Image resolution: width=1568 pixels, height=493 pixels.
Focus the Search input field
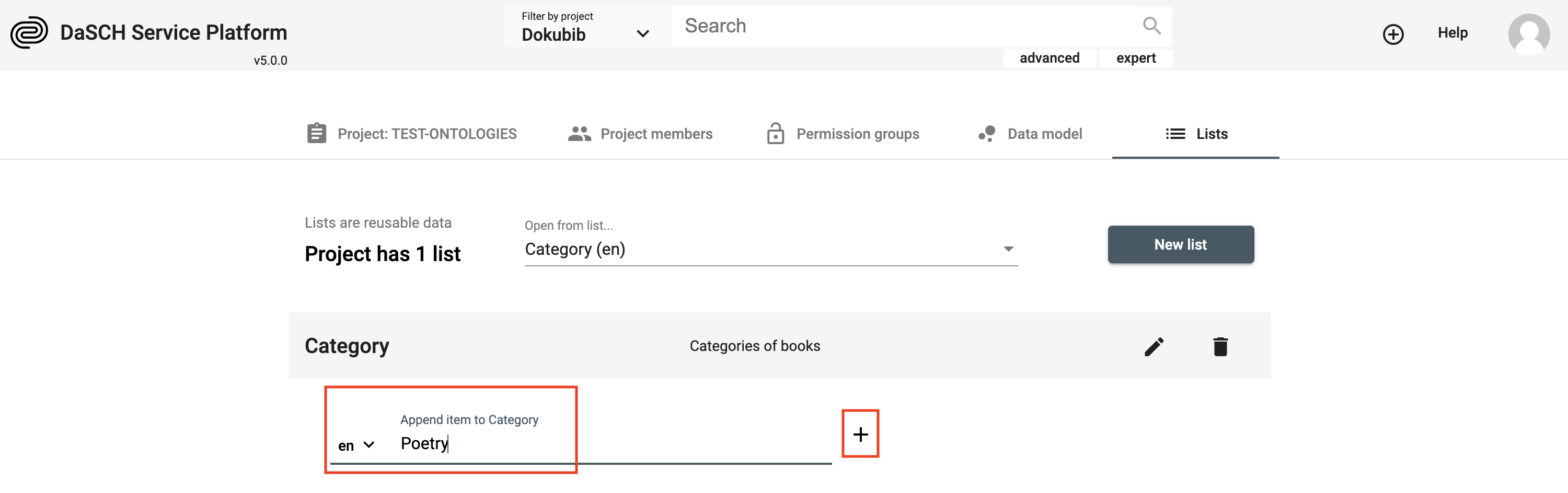point(901,26)
